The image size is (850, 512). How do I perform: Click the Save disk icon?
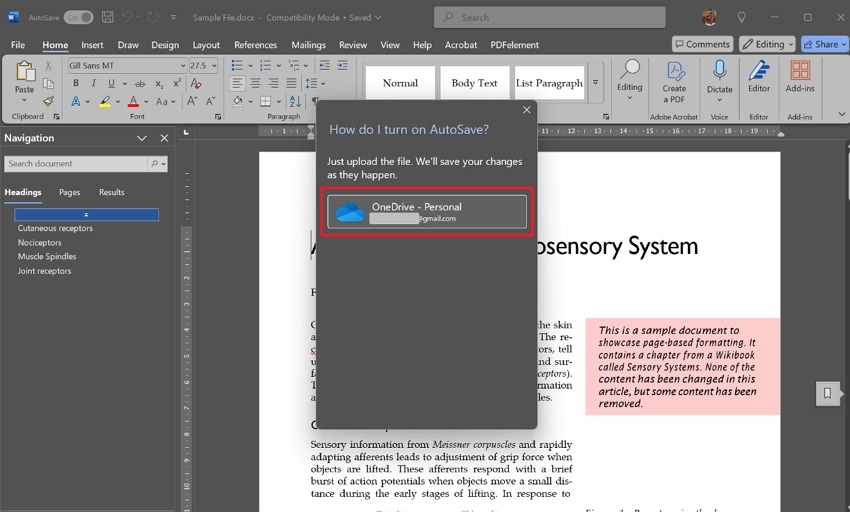108,17
